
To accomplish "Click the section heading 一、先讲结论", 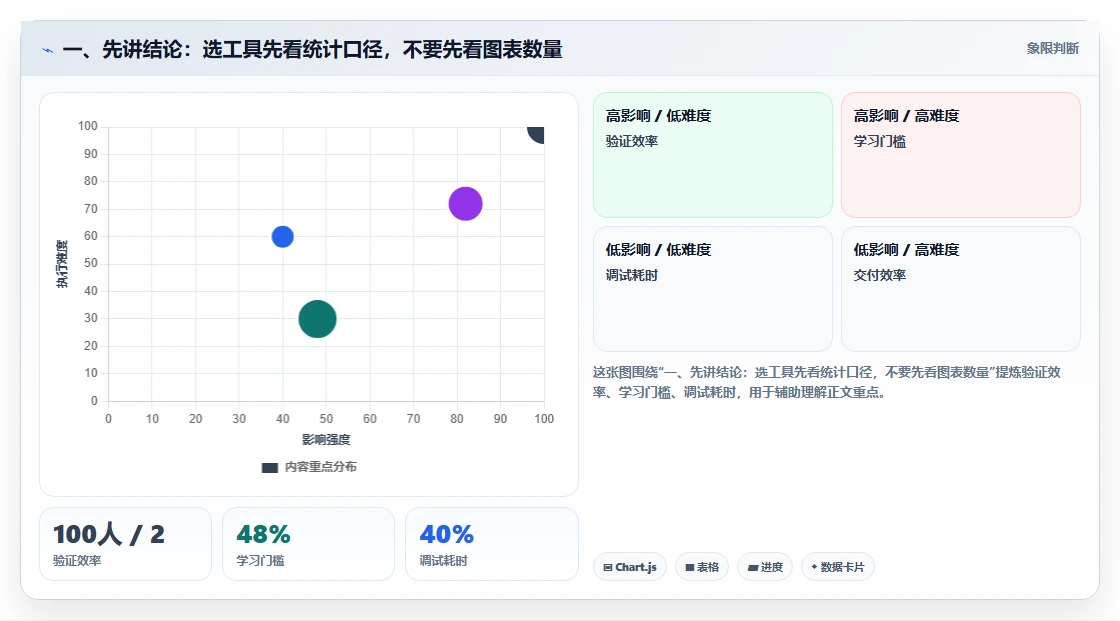I will (x=312, y=49).
